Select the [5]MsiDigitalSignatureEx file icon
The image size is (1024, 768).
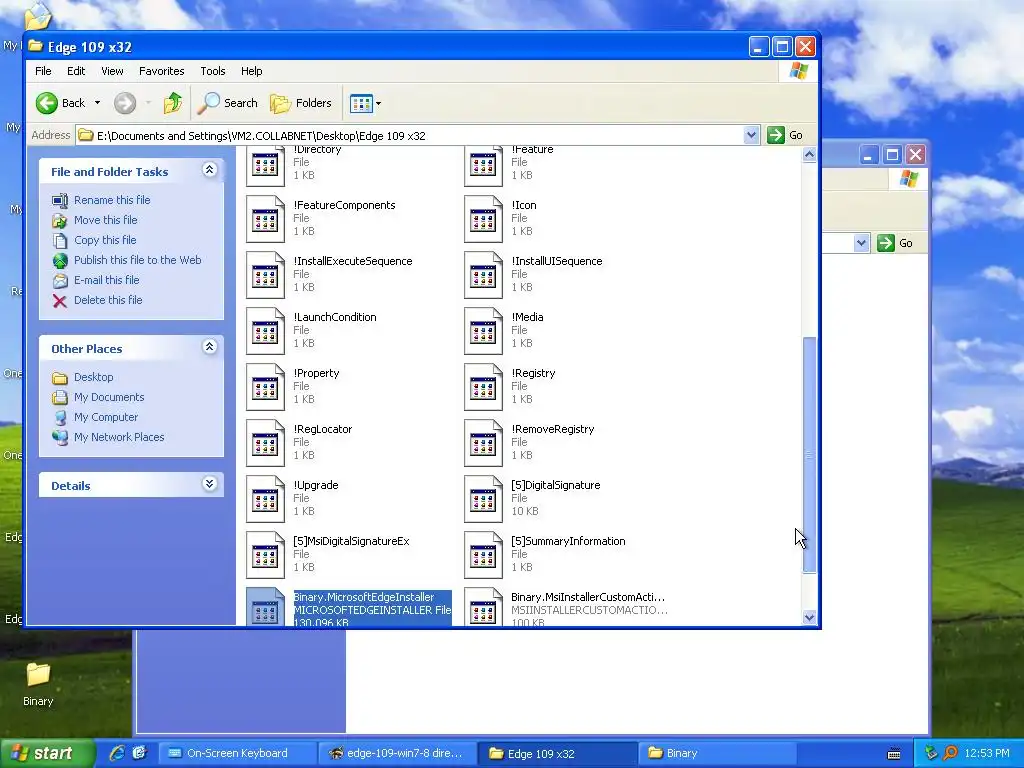pos(265,556)
